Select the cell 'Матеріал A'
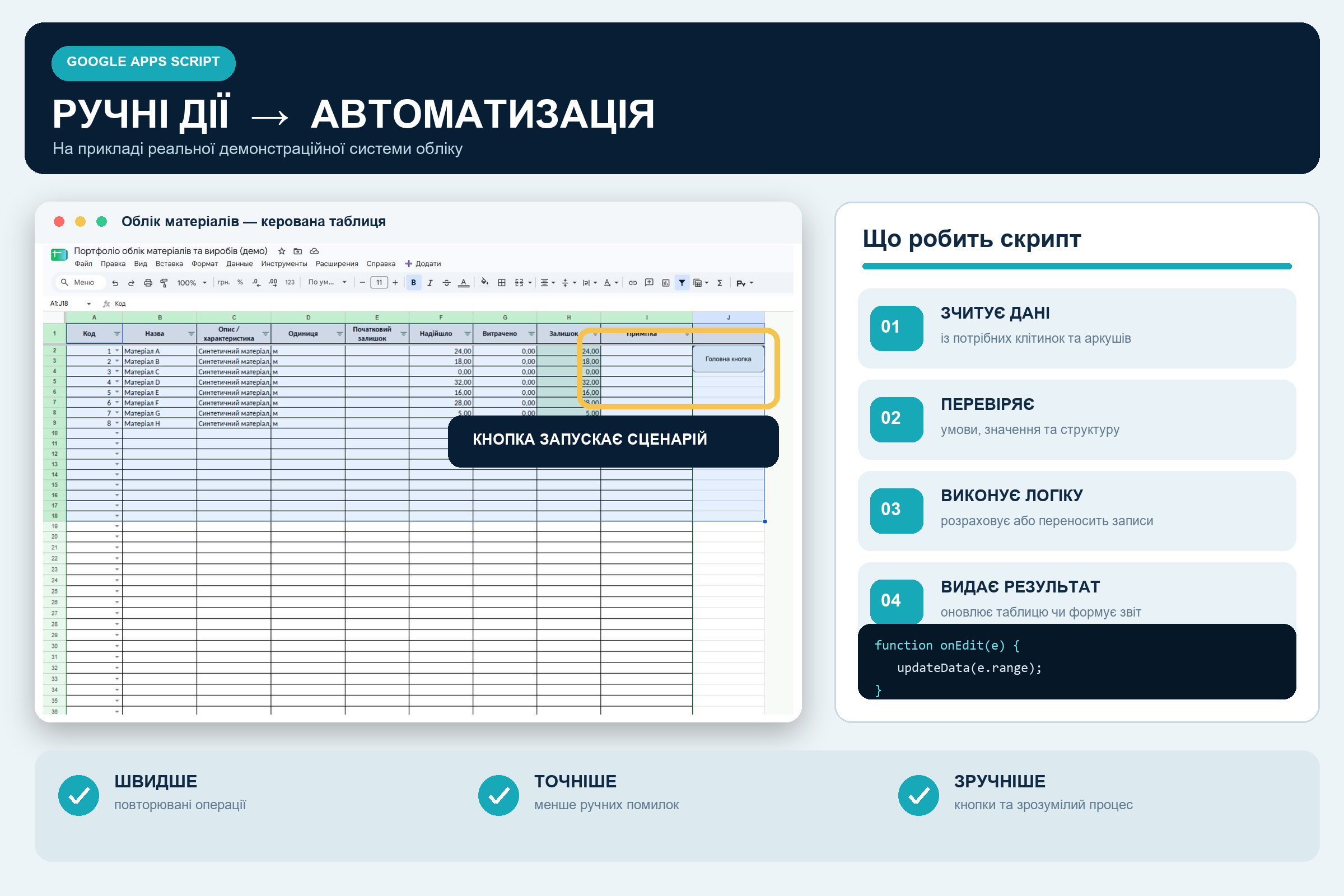 (160, 352)
